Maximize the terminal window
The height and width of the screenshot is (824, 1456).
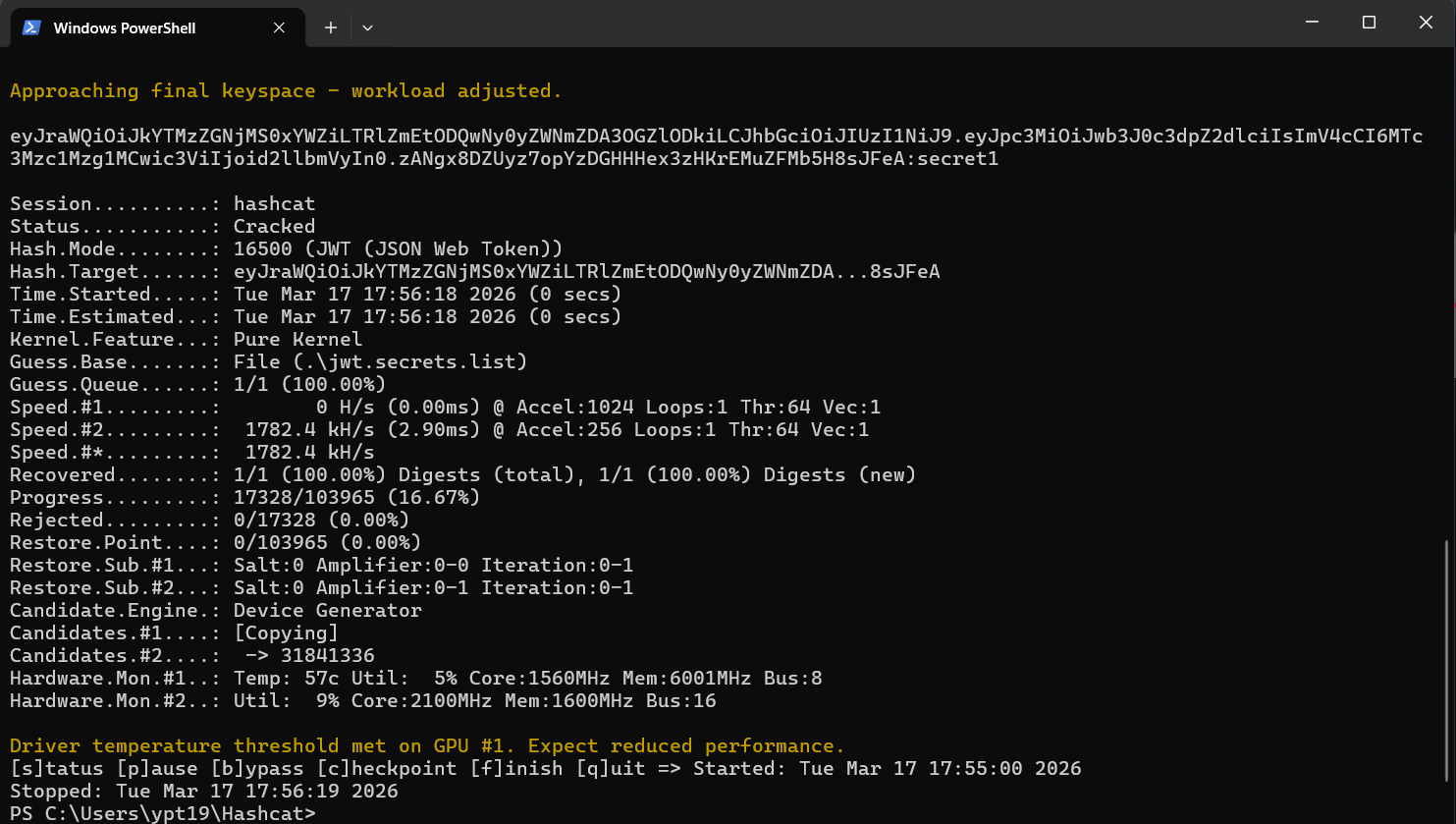[x=1369, y=23]
